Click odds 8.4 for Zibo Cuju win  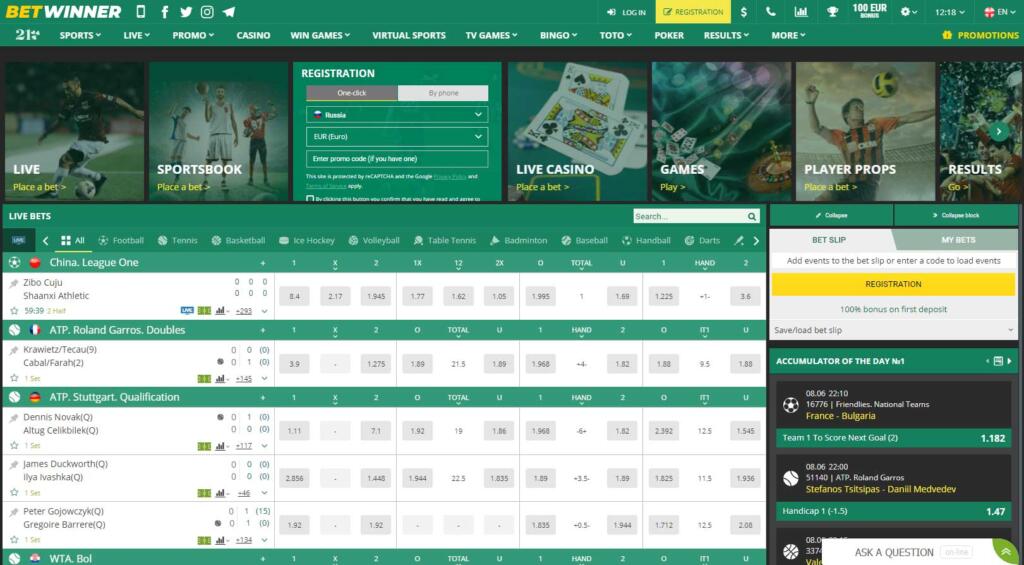[295, 297]
